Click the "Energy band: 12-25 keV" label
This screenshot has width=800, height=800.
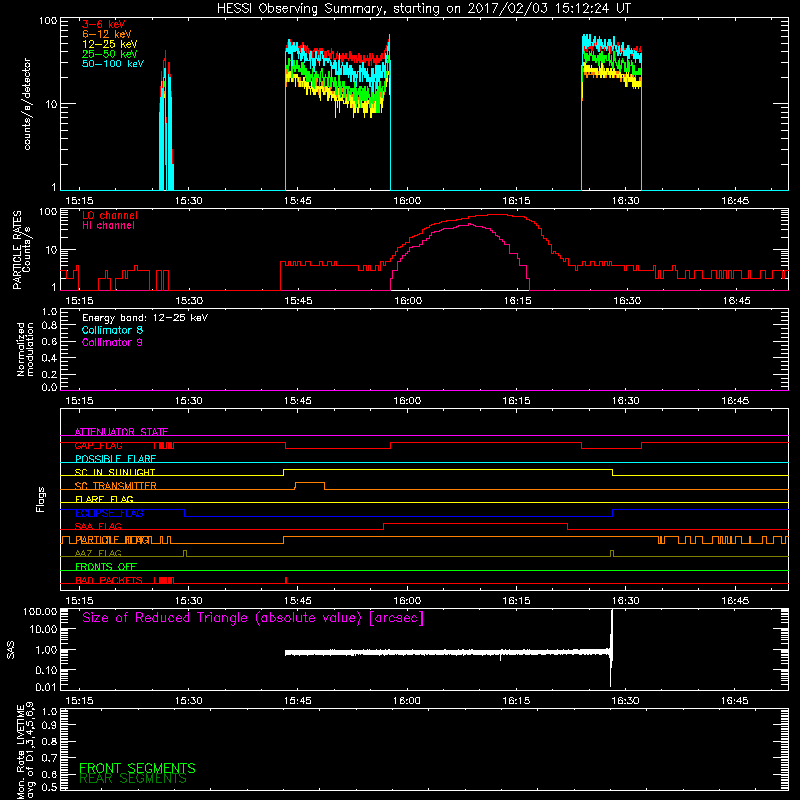coord(145,318)
